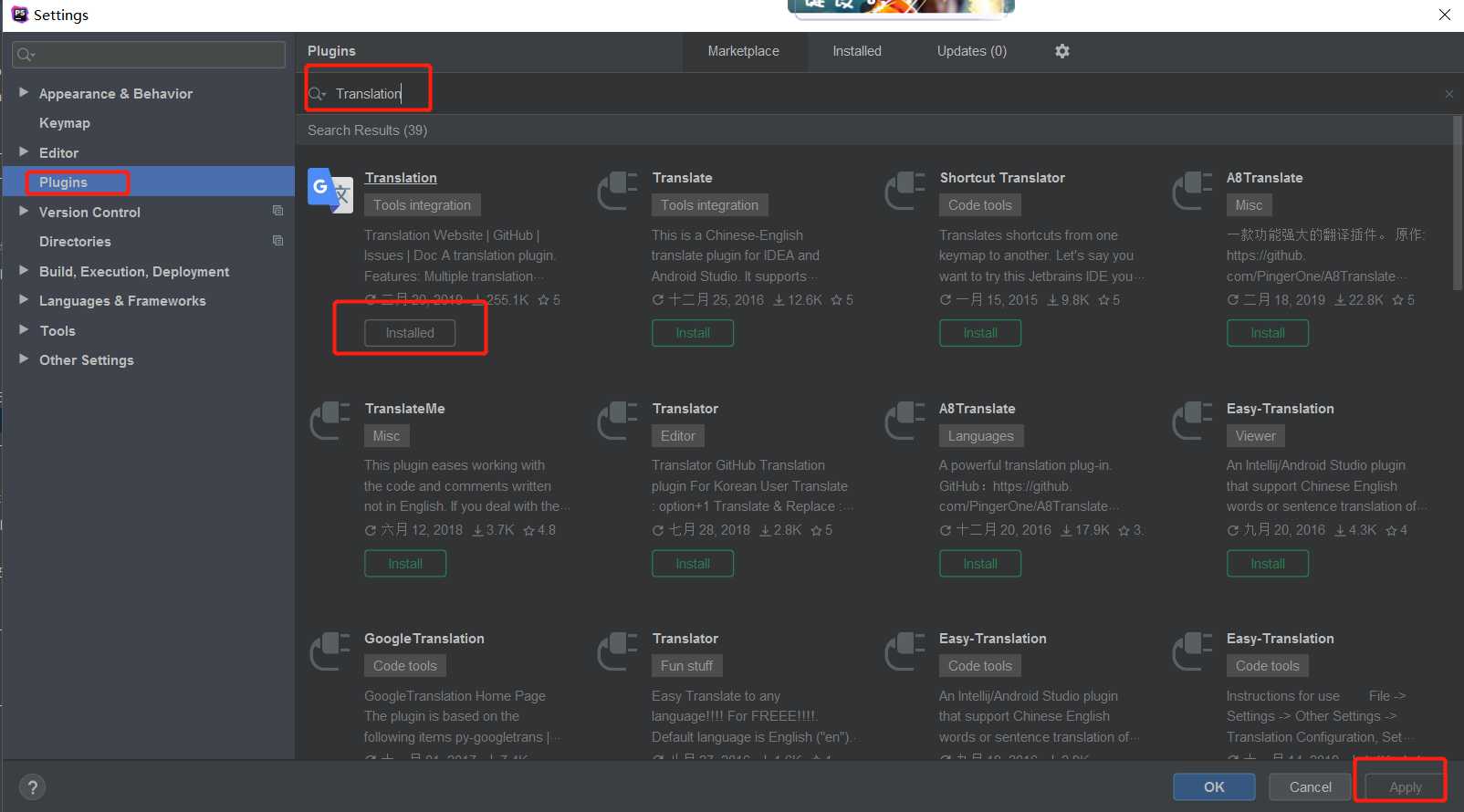Click the 255.1K downloads count for Translation

pyautogui.click(x=500, y=300)
